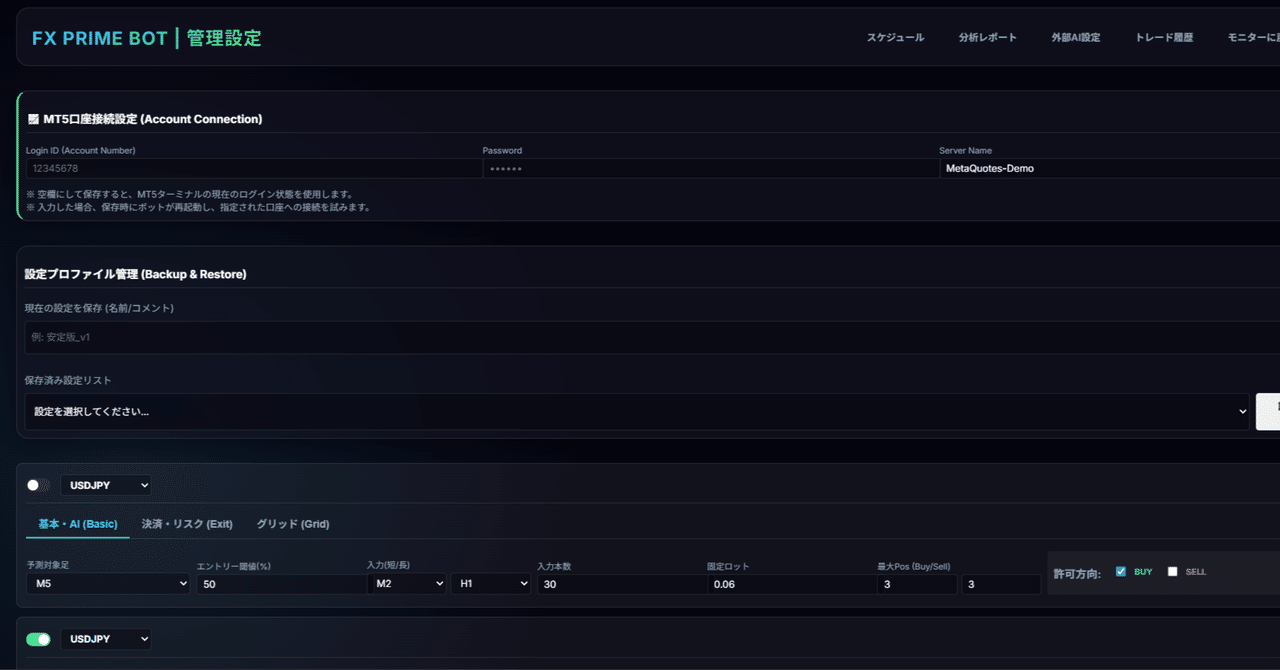Open the USDJPY dropdown beside the green toggle

106,639
